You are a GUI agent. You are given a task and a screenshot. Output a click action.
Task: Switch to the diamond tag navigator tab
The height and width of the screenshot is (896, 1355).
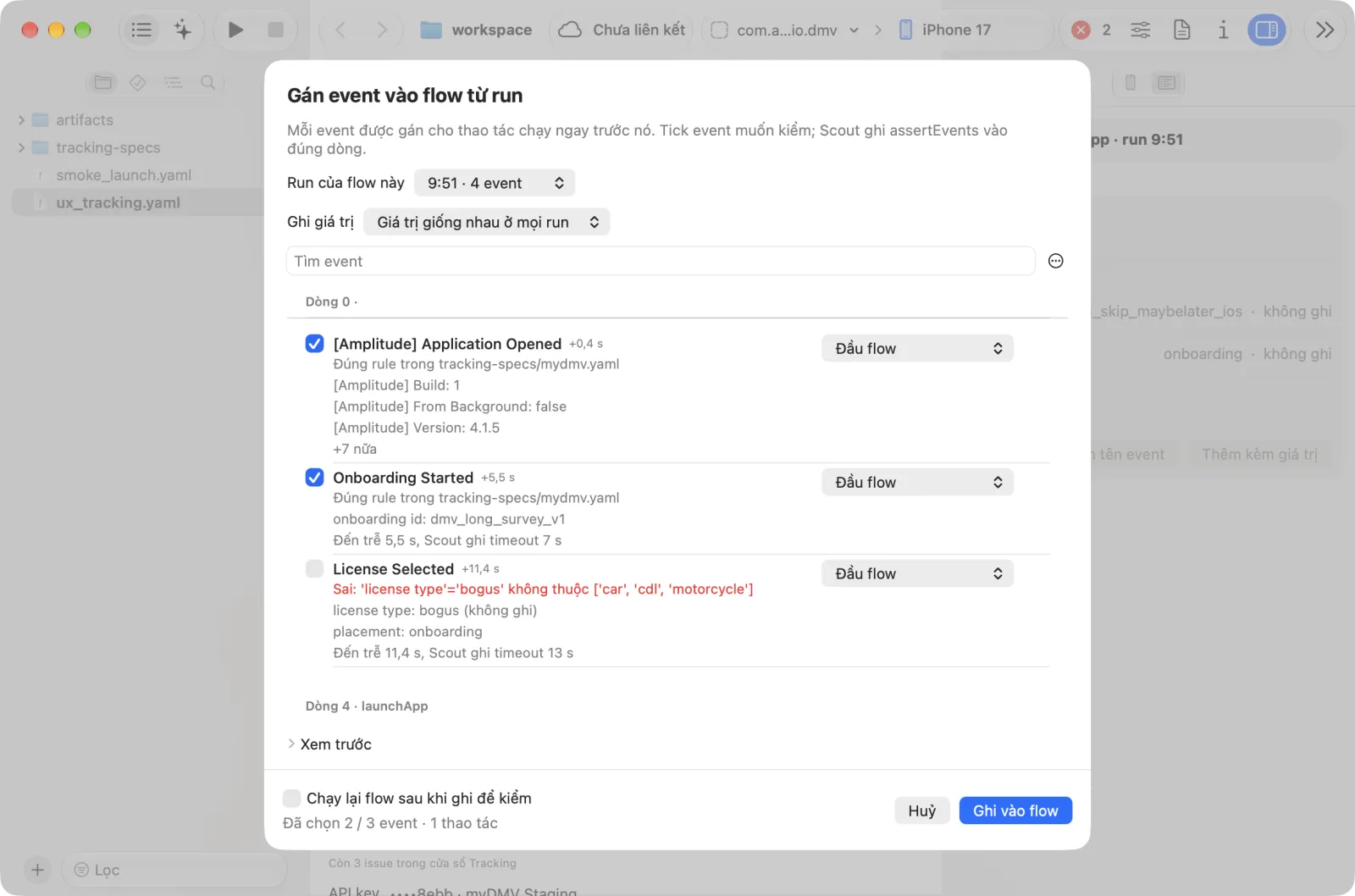pyautogui.click(x=138, y=82)
